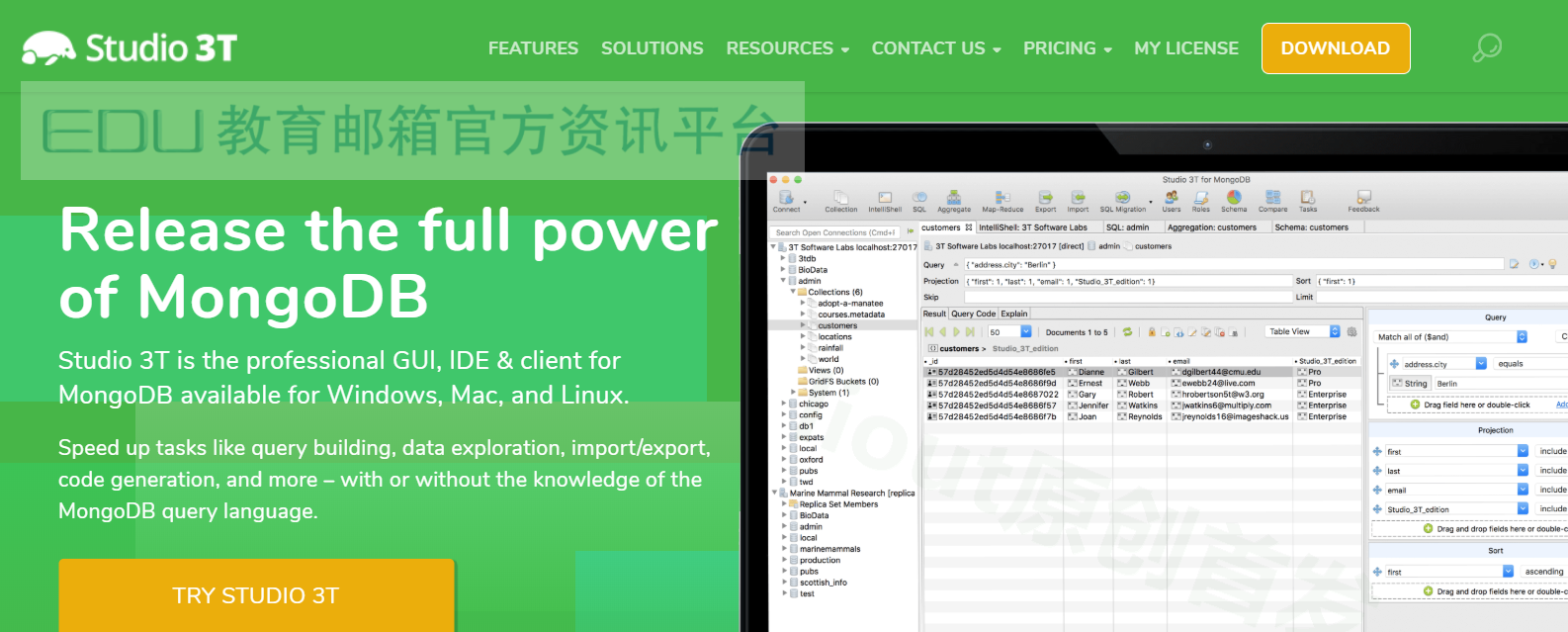The height and width of the screenshot is (632, 1568).
Task: Open the Query Code tab
Action: click(x=973, y=314)
